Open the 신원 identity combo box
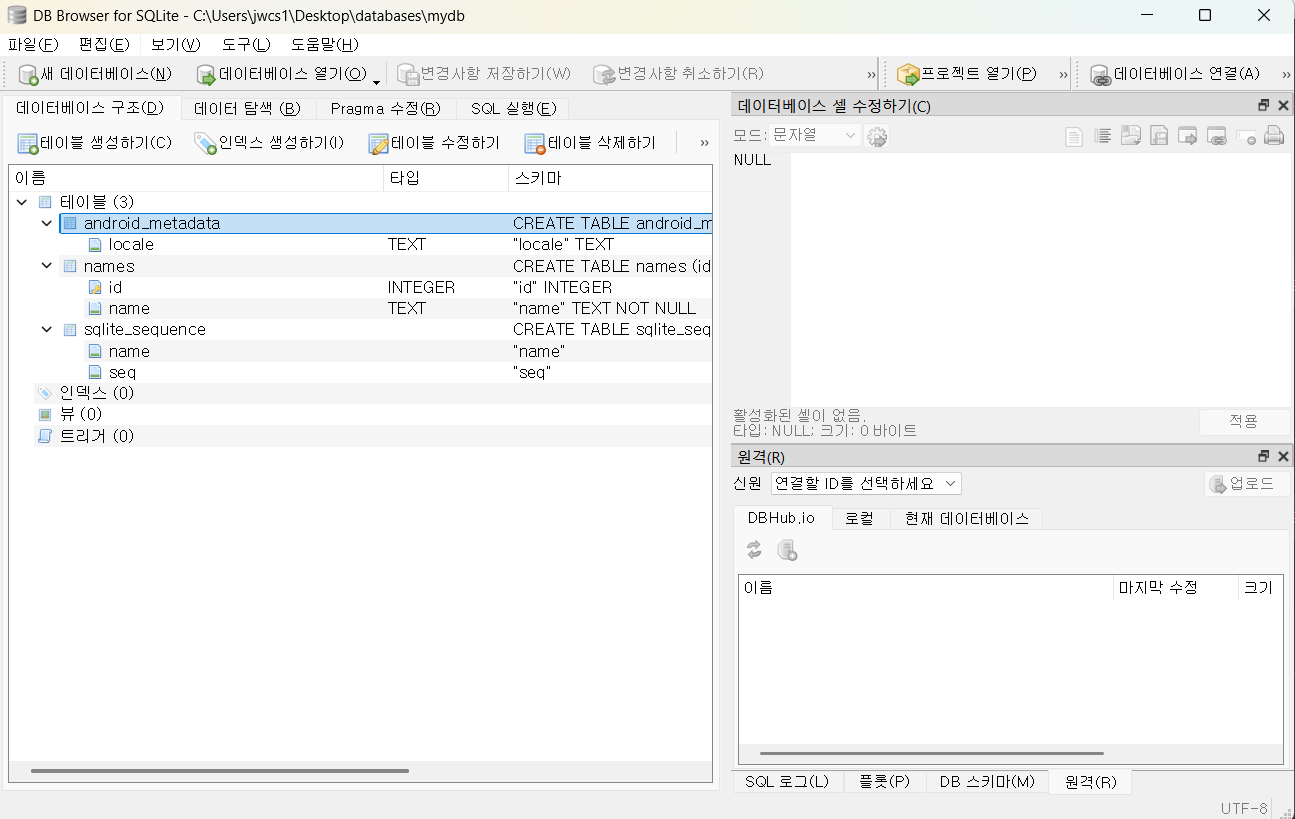 coord(866,483)
